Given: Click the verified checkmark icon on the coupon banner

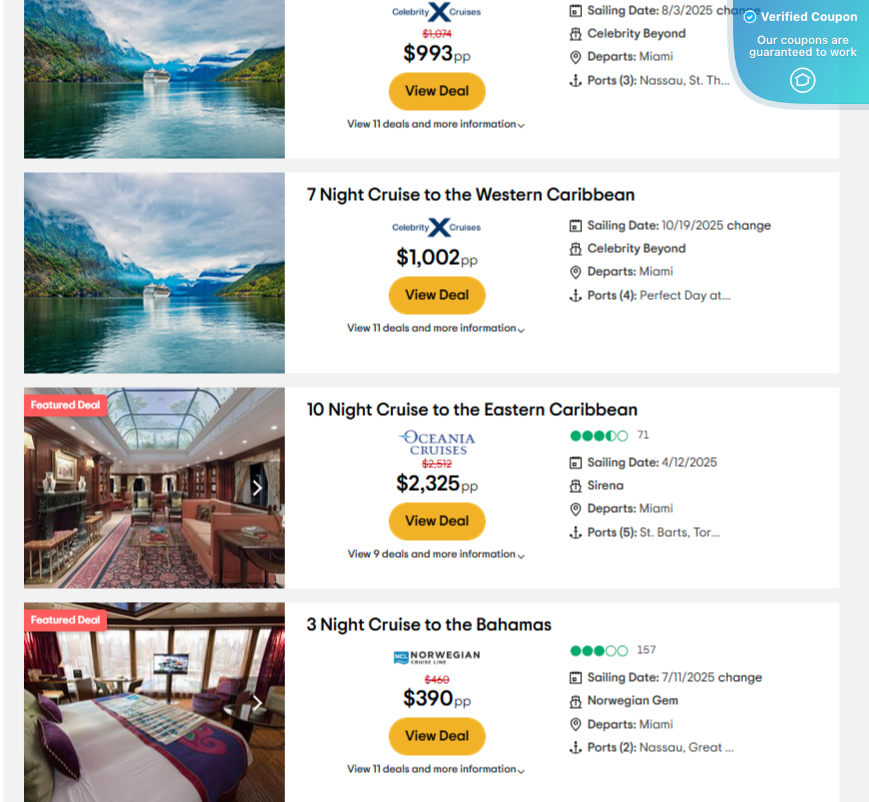Looking at the screenshot, I should point(748,16).
